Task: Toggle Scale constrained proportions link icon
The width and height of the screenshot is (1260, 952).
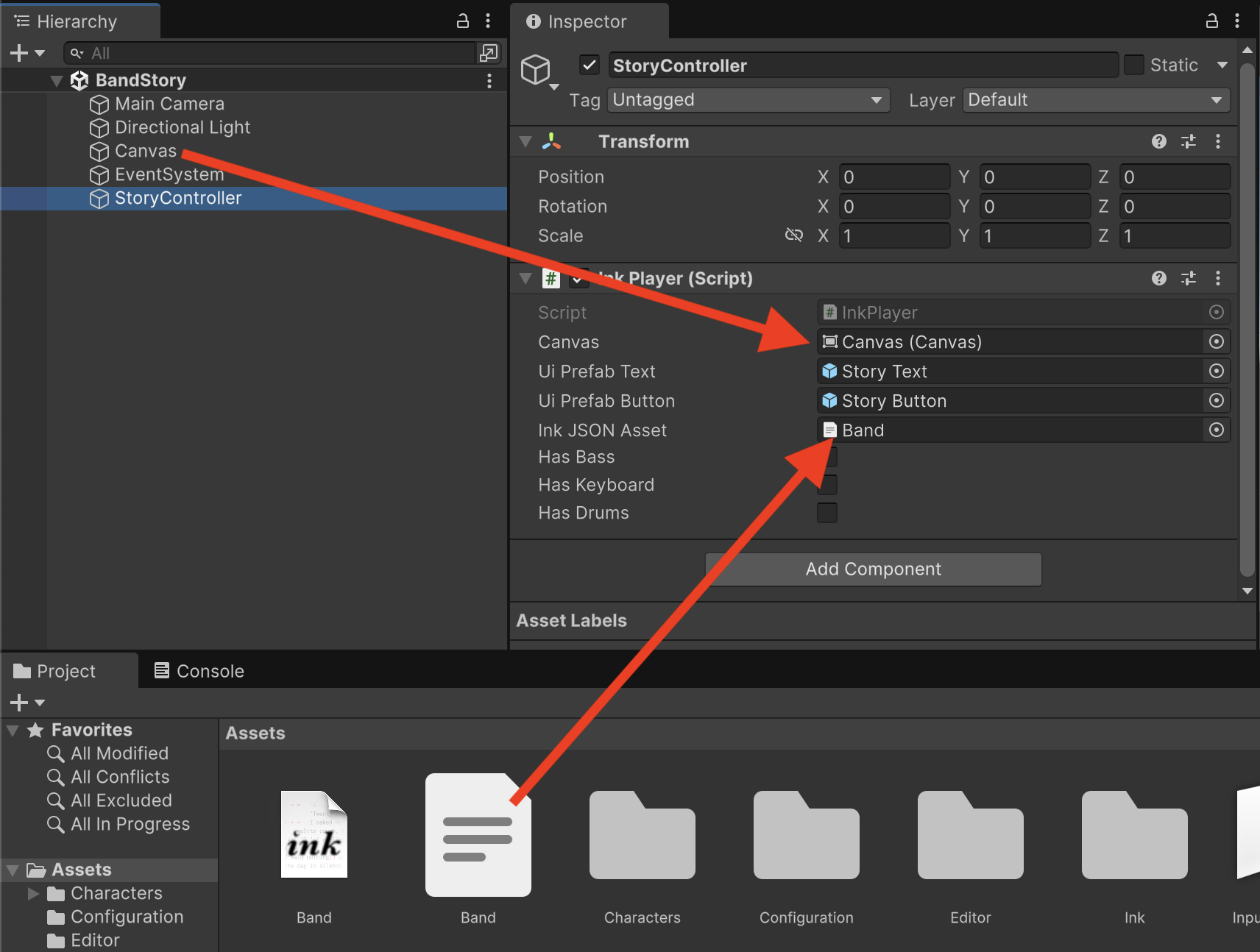Action: point(793,235)
